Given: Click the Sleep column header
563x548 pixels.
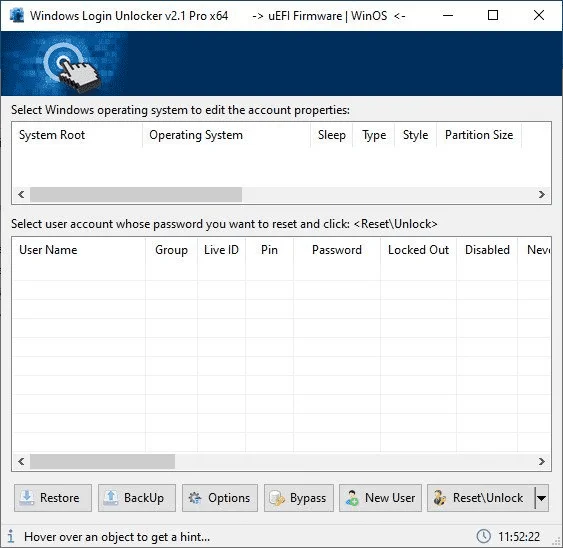Looking at the screenshot, I should (x=331, y=135).
